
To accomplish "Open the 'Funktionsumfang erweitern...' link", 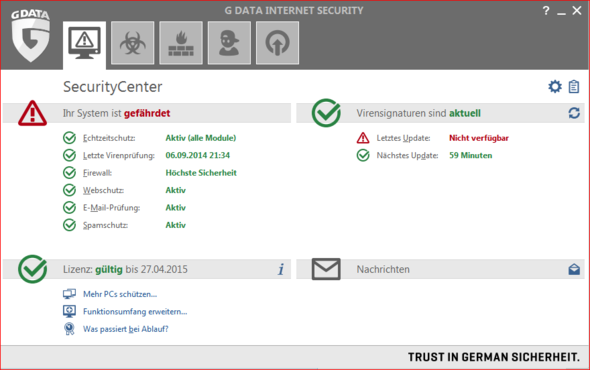I will tap(135, 311).
